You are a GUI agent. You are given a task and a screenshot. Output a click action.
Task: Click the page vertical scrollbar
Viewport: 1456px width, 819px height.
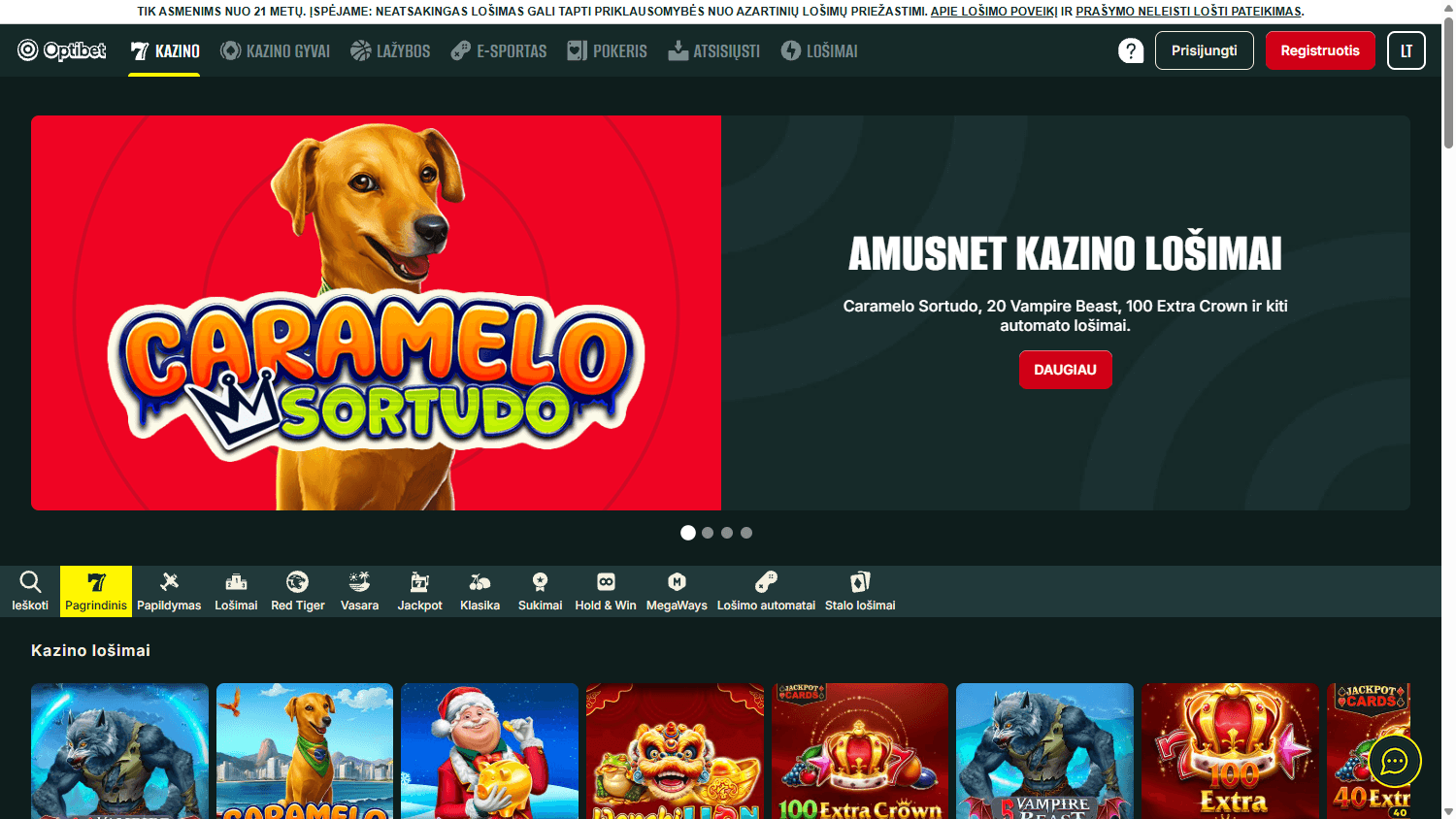[x=1448, y=82]
